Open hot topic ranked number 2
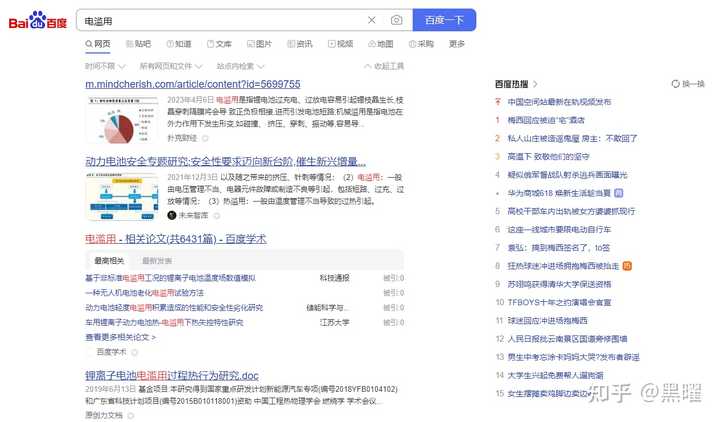Image resolution: width=720 pixels, height=422 pixels. pos(572,138)
